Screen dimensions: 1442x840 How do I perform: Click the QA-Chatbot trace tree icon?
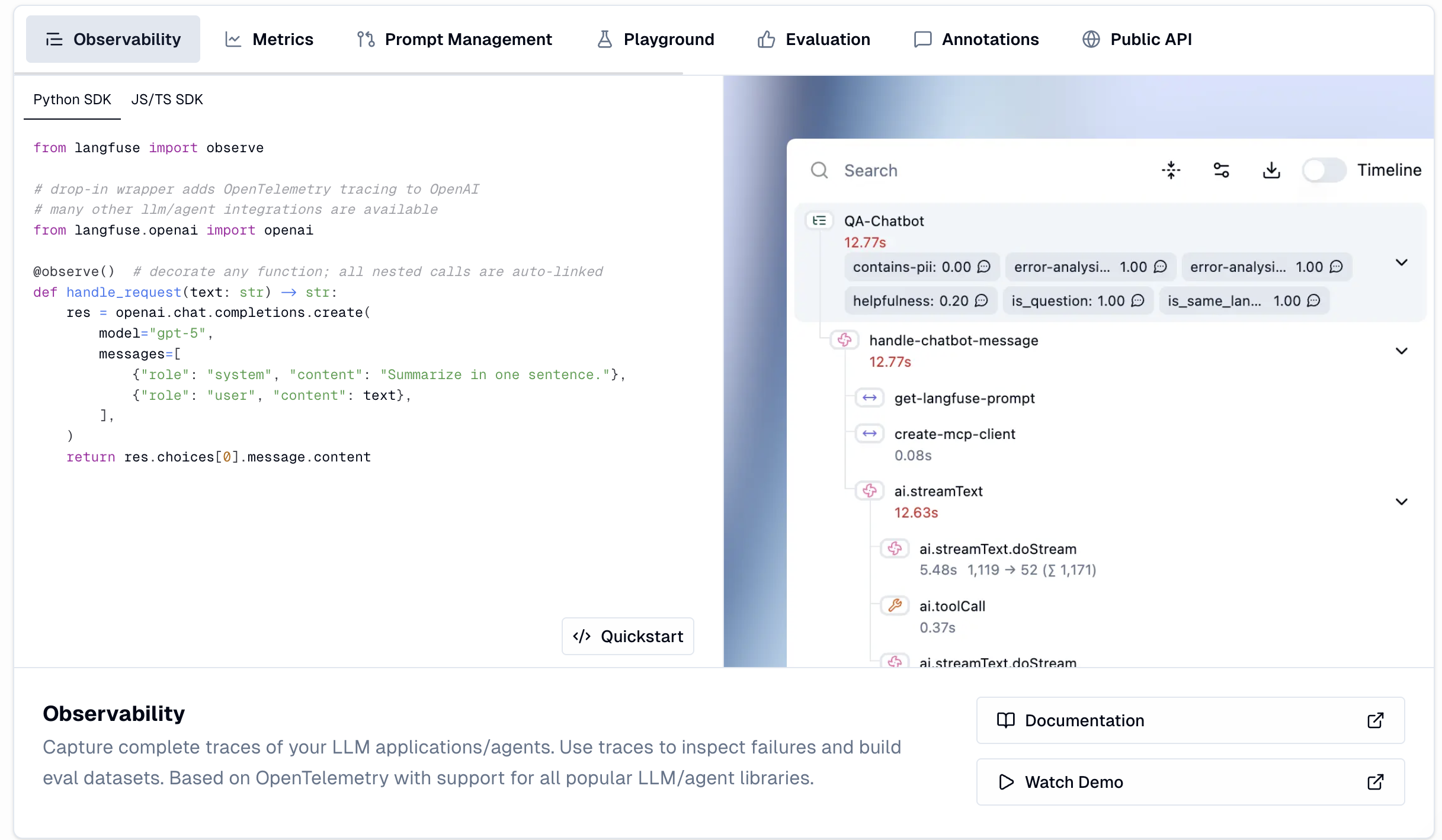coord(819,221)
